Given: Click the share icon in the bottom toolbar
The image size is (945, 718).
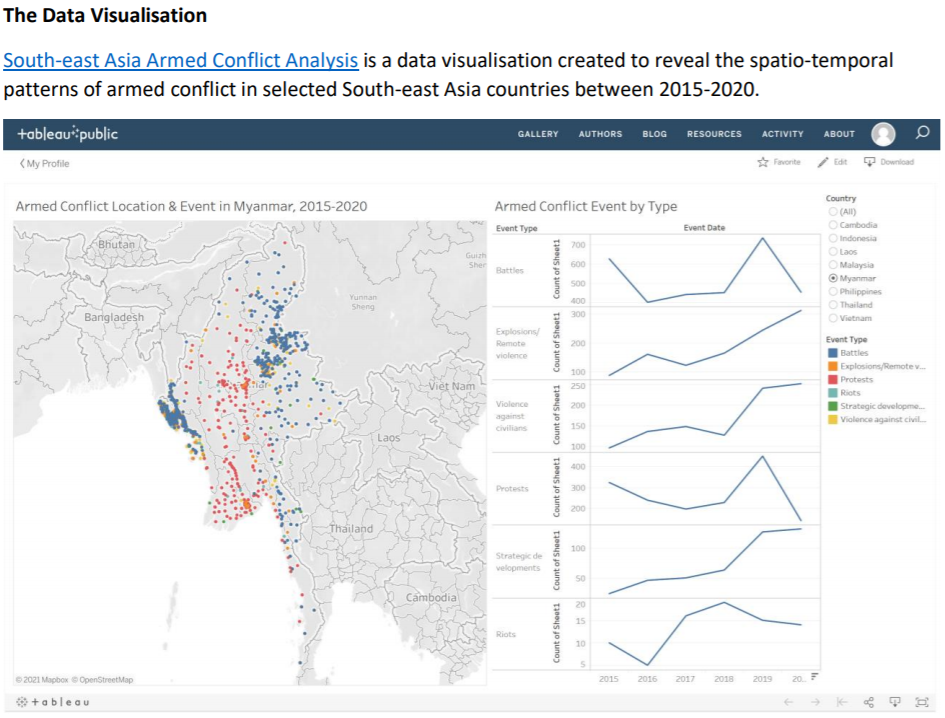Looking at the screenshot, I should point(868,702).
